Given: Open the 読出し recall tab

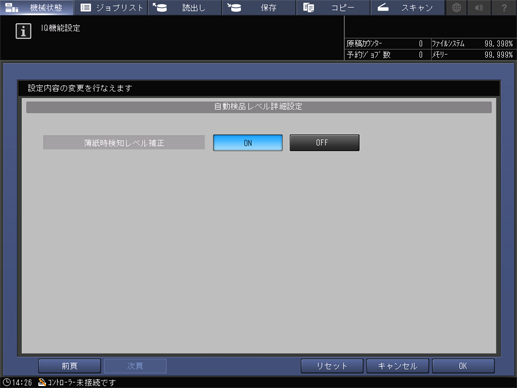Looking at the screenshot, I should tap(185, 7).
